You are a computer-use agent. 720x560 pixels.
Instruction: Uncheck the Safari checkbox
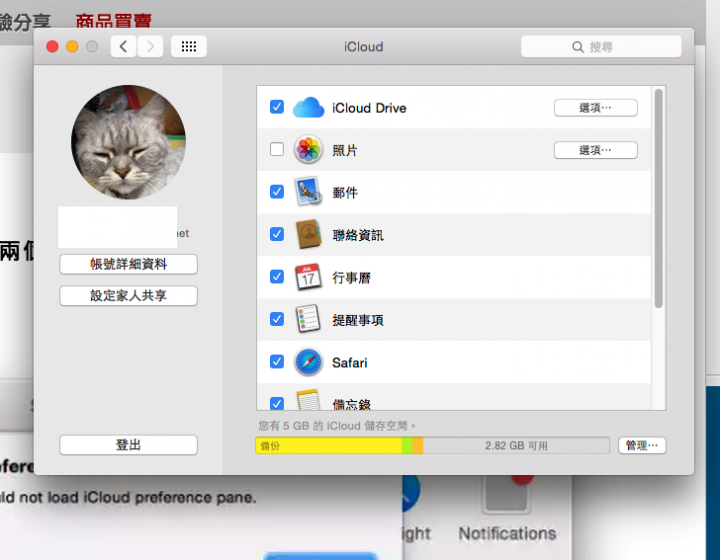(277, 361)
